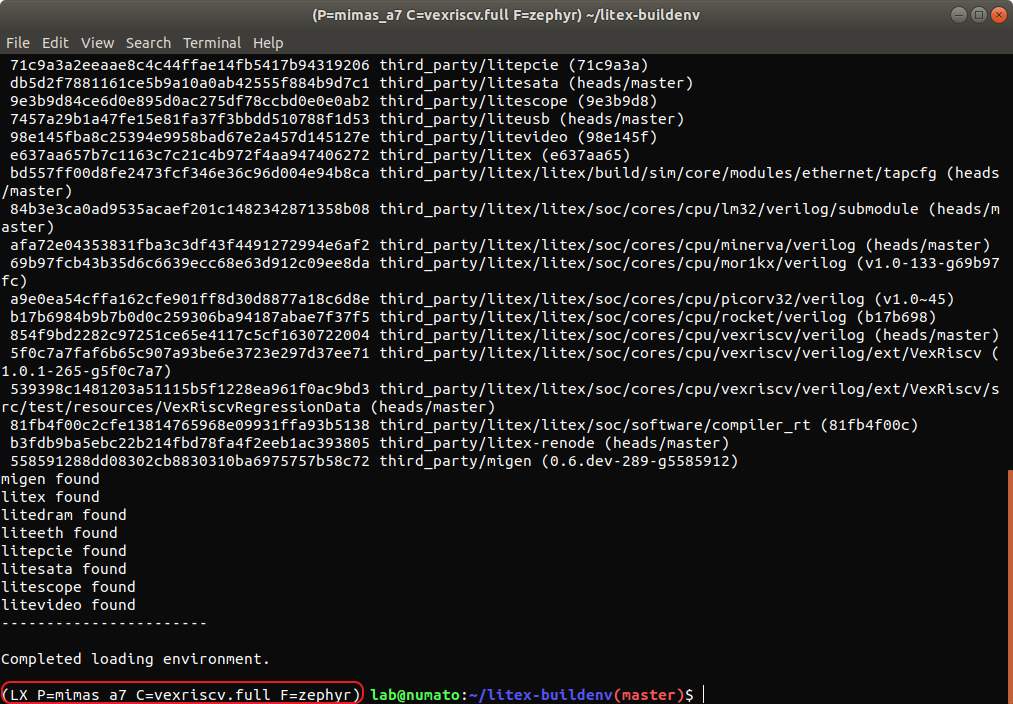Click the window title bar text
The width and height of the screenshot is (1013, 704).
pyautogui.click(x=506, y=15)
